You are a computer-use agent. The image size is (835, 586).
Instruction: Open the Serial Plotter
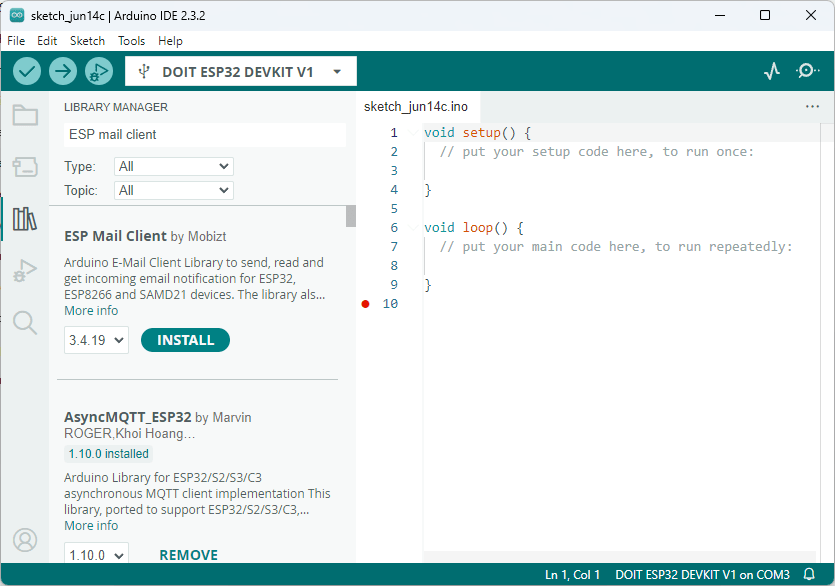pyautogui.click(x=771, y=71)
